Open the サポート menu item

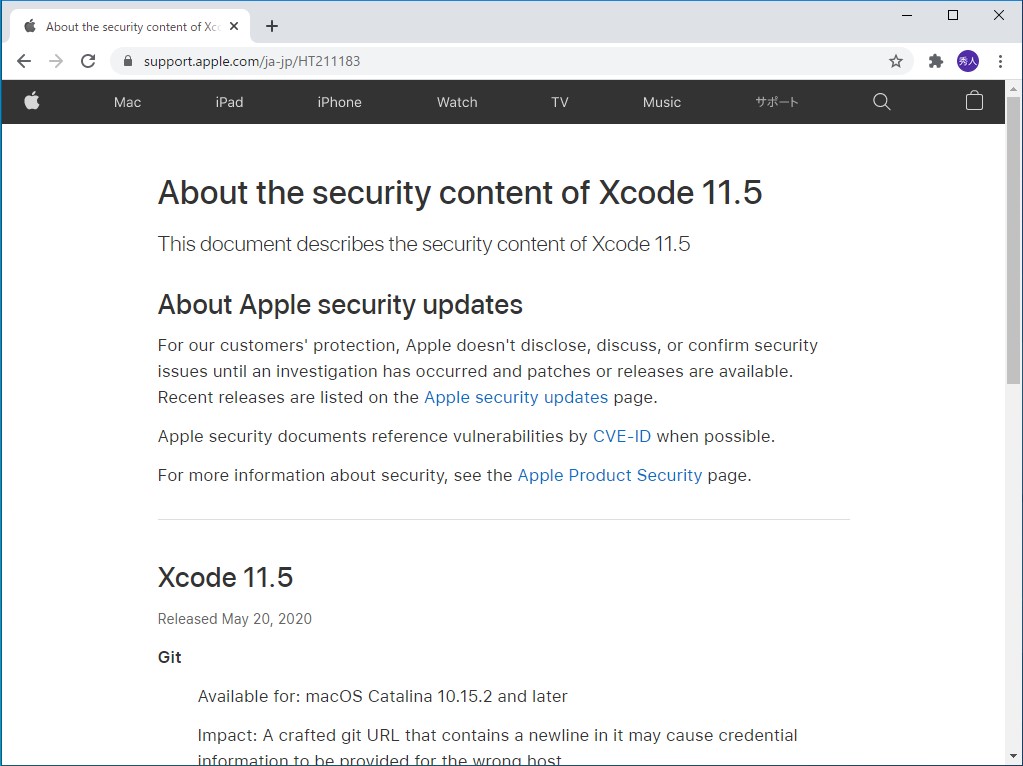tap(776, 101)
